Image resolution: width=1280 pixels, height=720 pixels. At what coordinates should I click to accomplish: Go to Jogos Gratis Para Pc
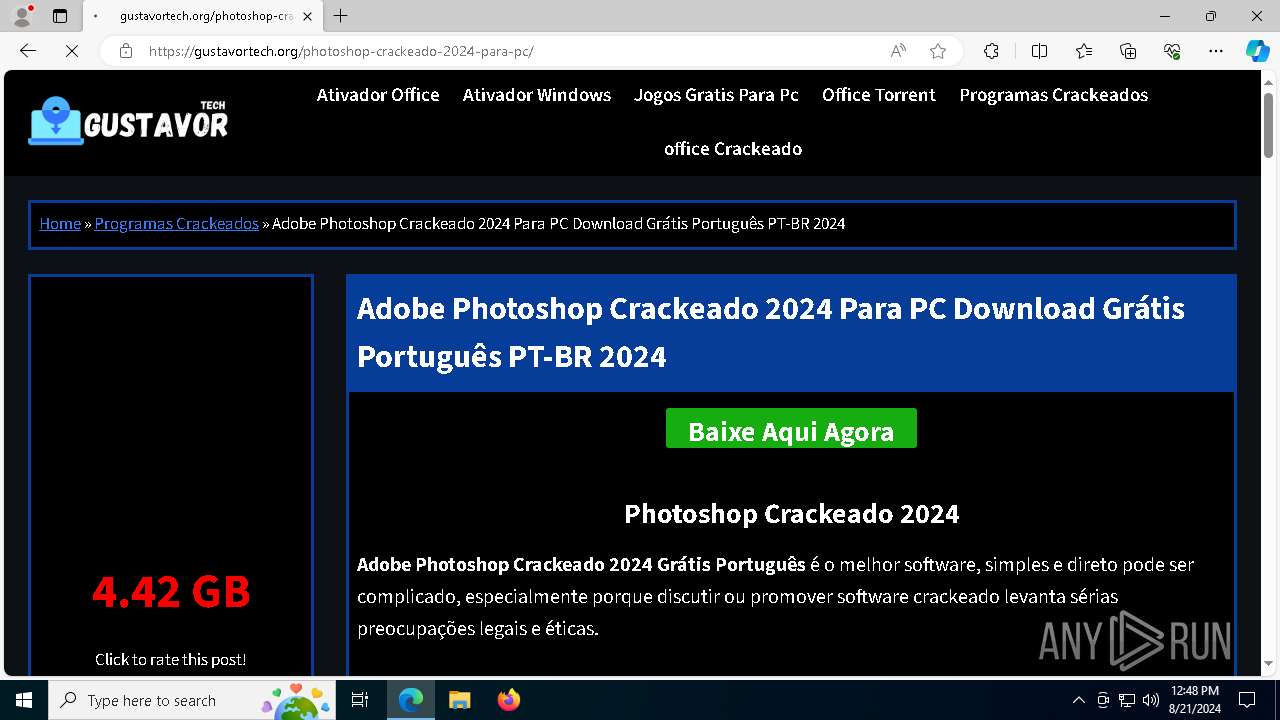point(716,95)
